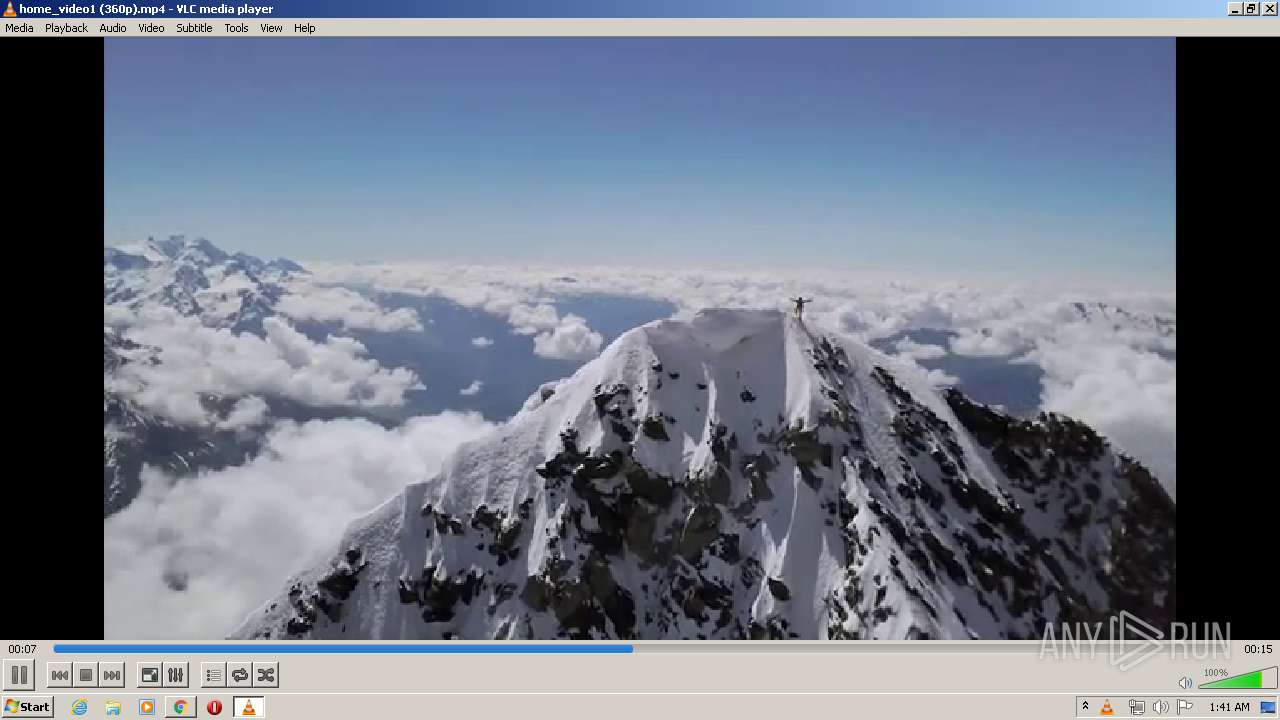Screen dimensions: 1280x720
Task: Show extended settings equalizer icon
Action: pos(175,675)
